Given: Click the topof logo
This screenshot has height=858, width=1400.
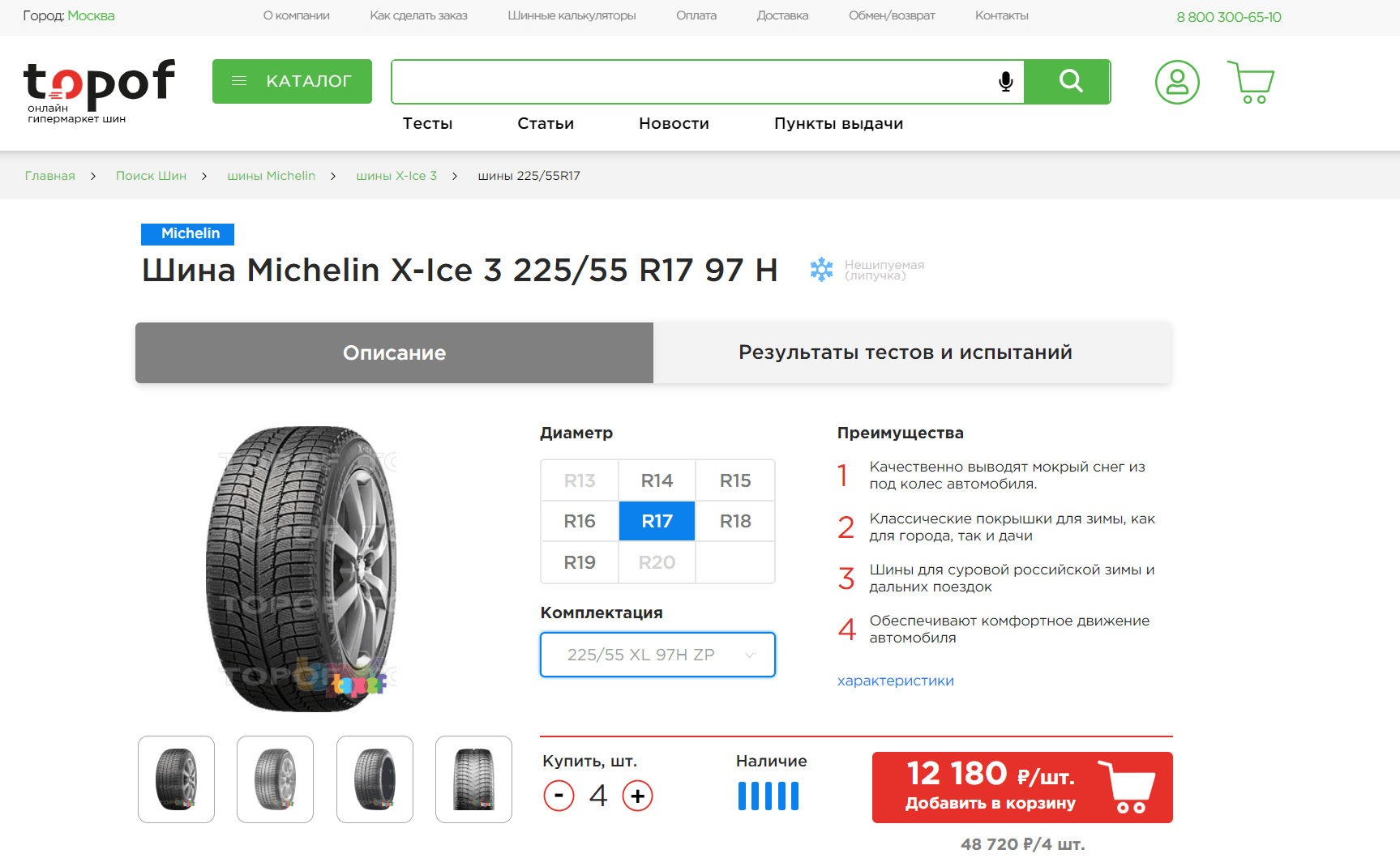Looking at the screenshot, I should click(x=99, y=91).
